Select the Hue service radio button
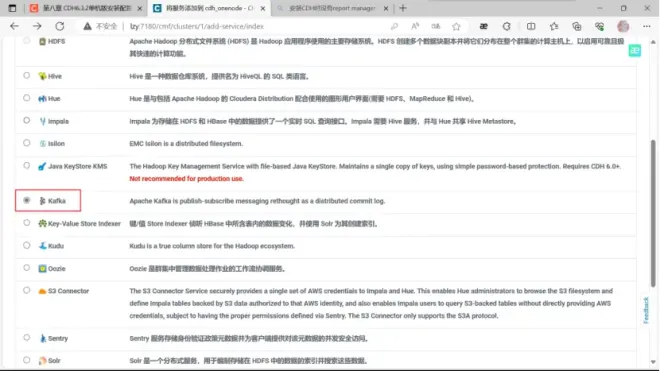660x371 pixels. [x=27, y=98]
